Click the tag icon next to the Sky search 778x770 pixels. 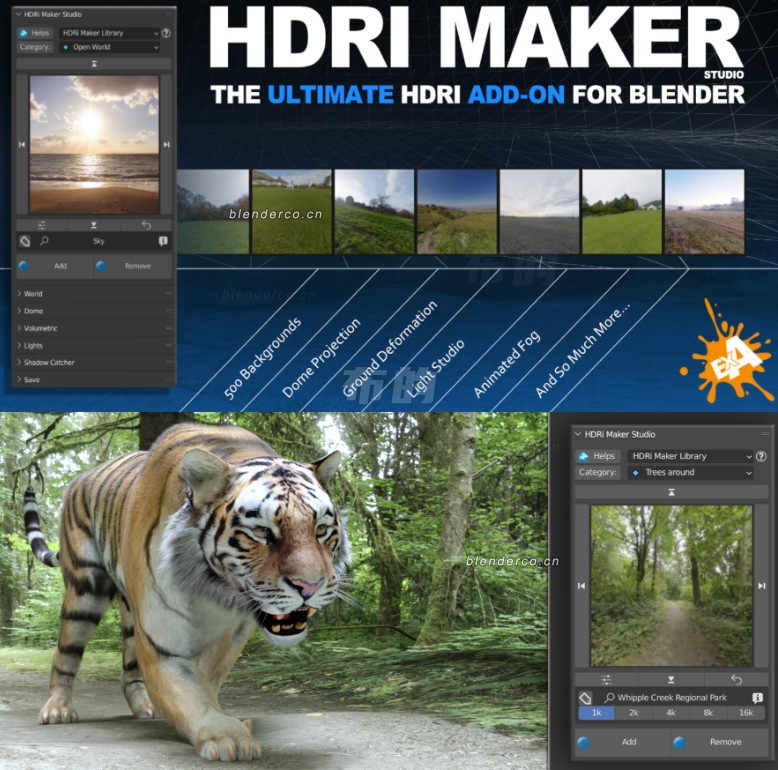25,241
